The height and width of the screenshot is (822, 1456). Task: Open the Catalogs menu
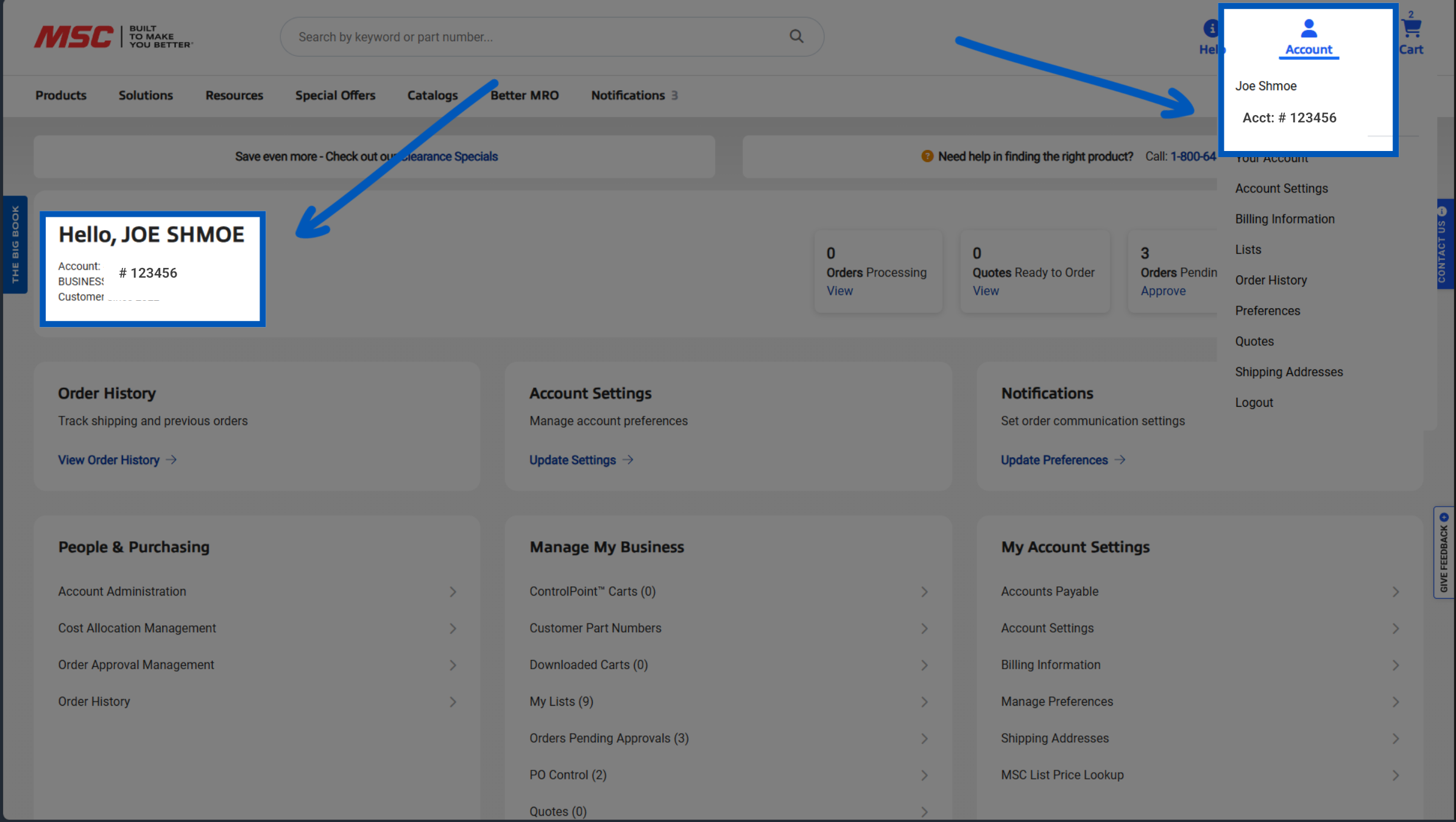click(x=433, y=96)
